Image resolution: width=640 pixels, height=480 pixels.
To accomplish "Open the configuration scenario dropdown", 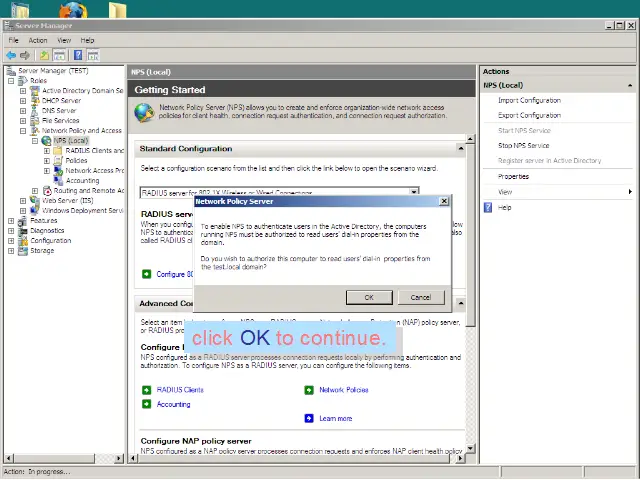I will coord(414,192).
